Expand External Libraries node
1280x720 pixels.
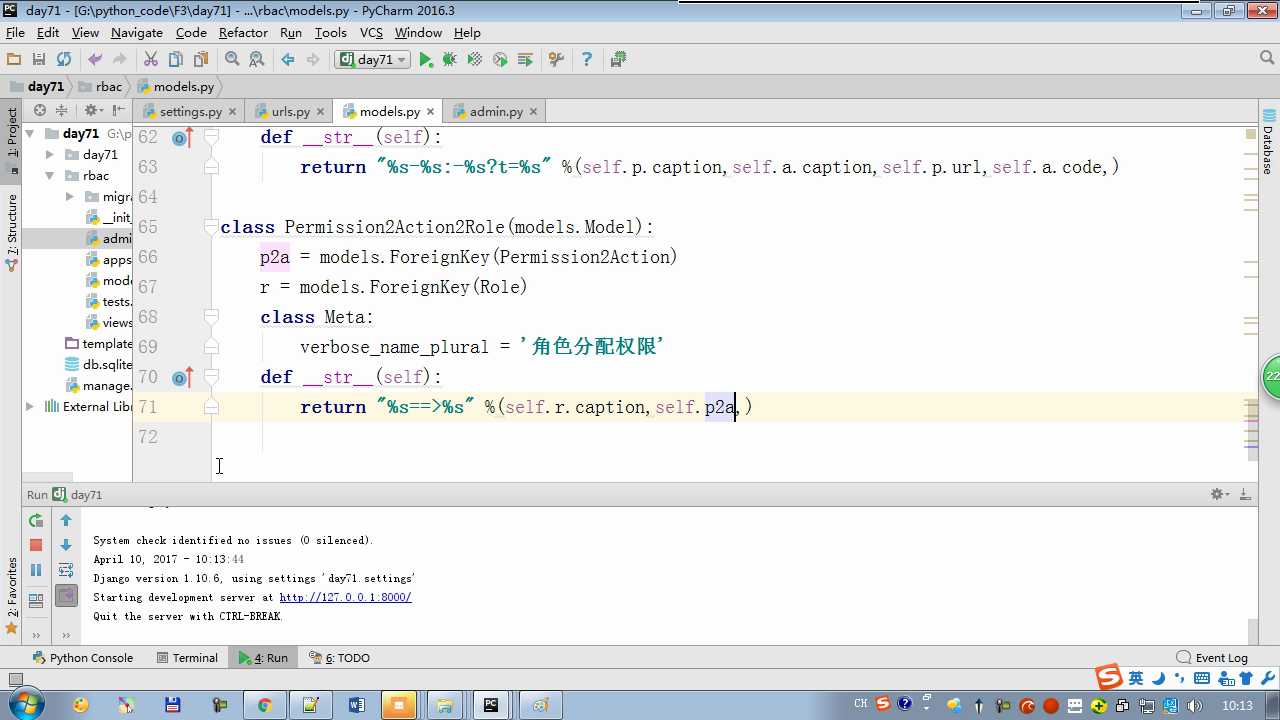coord(30,407)
